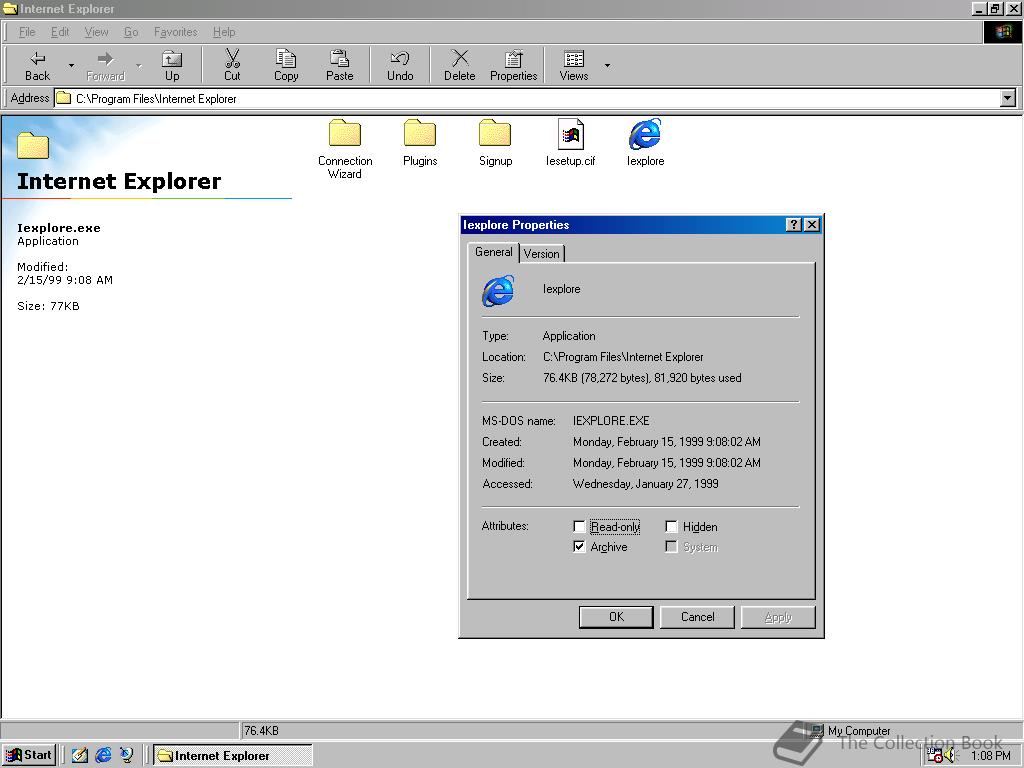
Task: Click the Cut toolbar icon
Action: pos(232,65)
